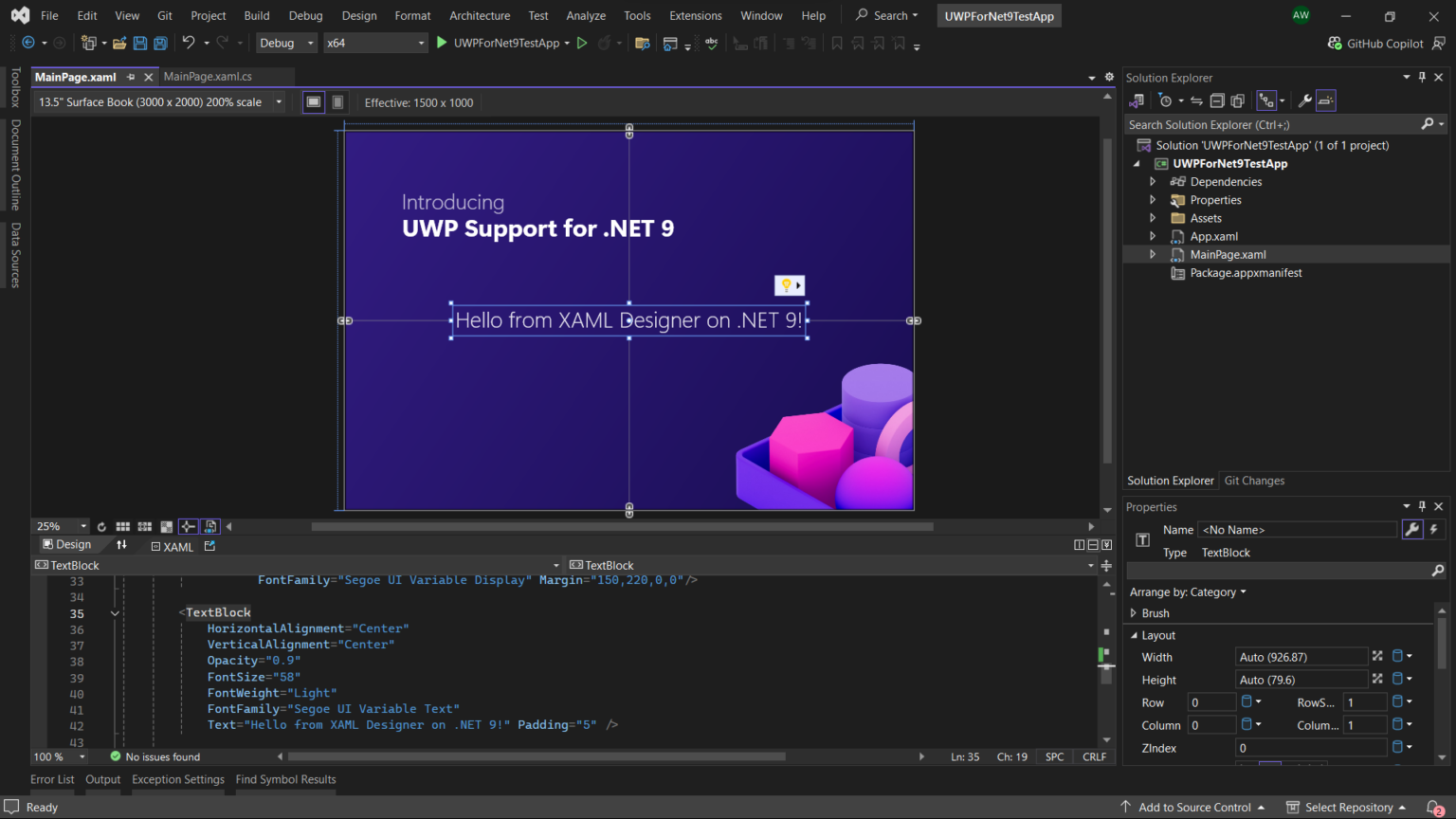Collapse All items in Solution Explorer

[1218, 100]
